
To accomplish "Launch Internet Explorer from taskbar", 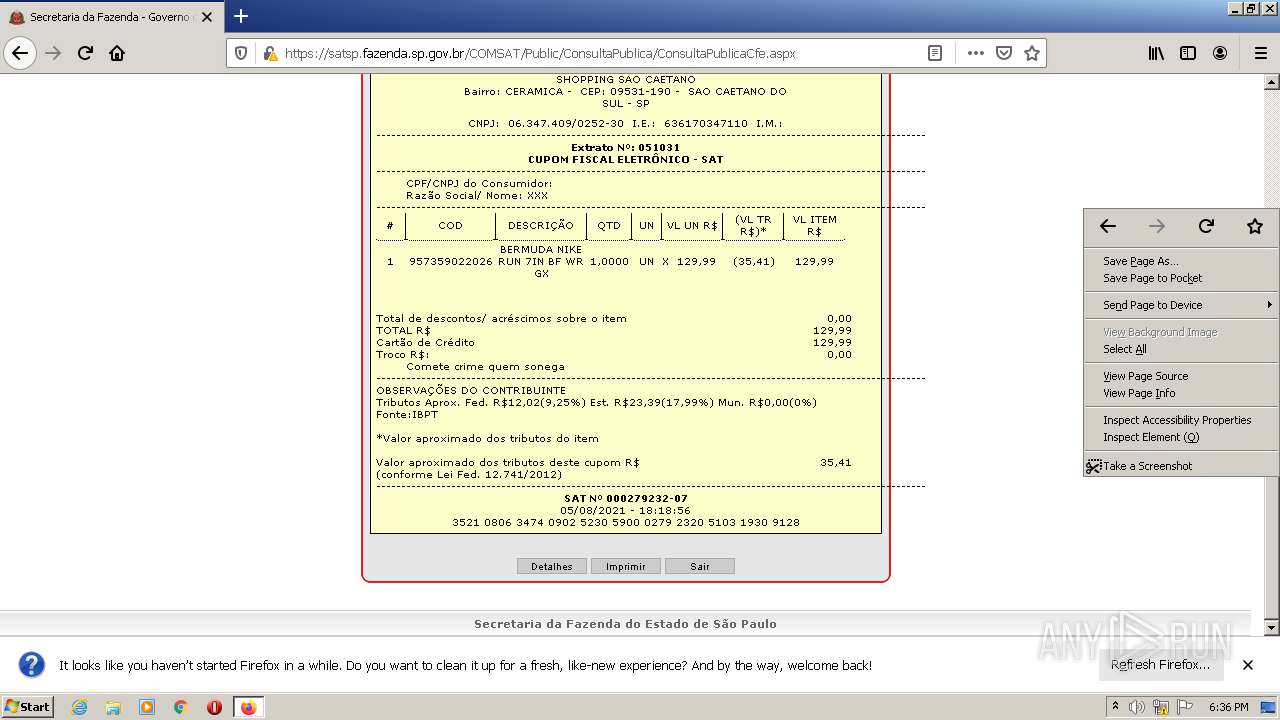I will (x=79, y=707).
